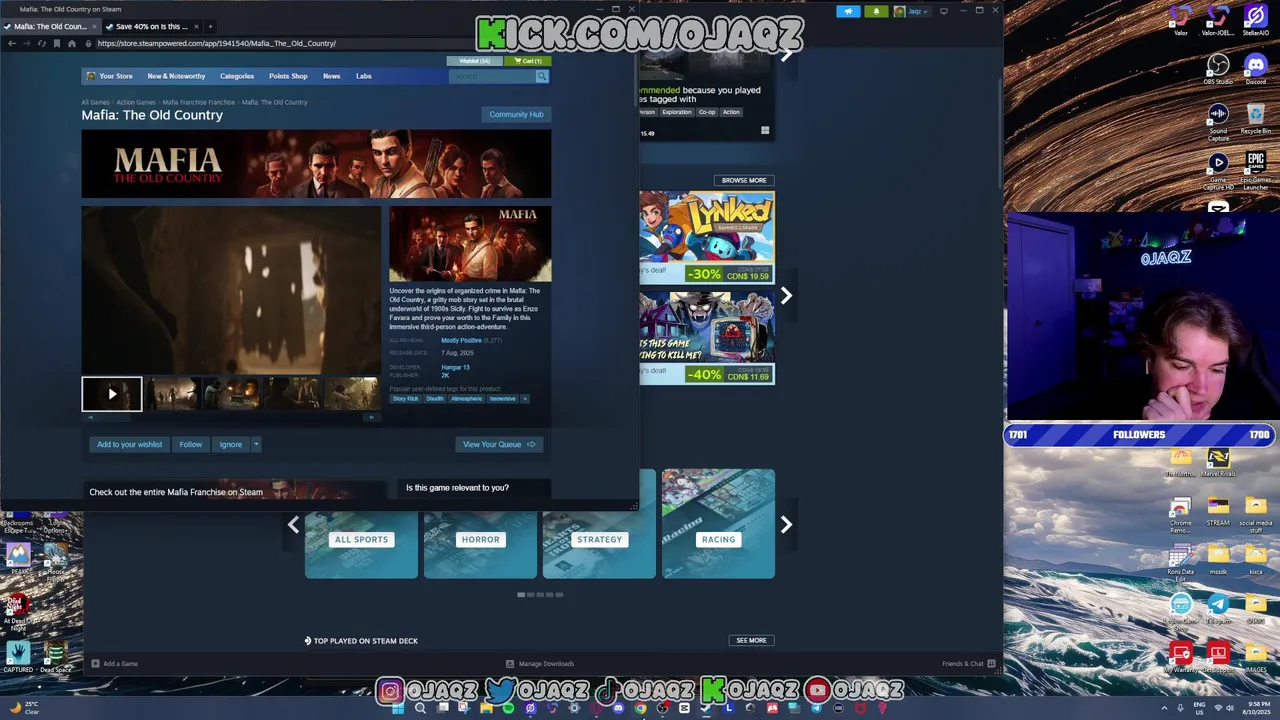Open the IMAGES folder on the desktop
1280x720 pixels.
point(1255,657)
